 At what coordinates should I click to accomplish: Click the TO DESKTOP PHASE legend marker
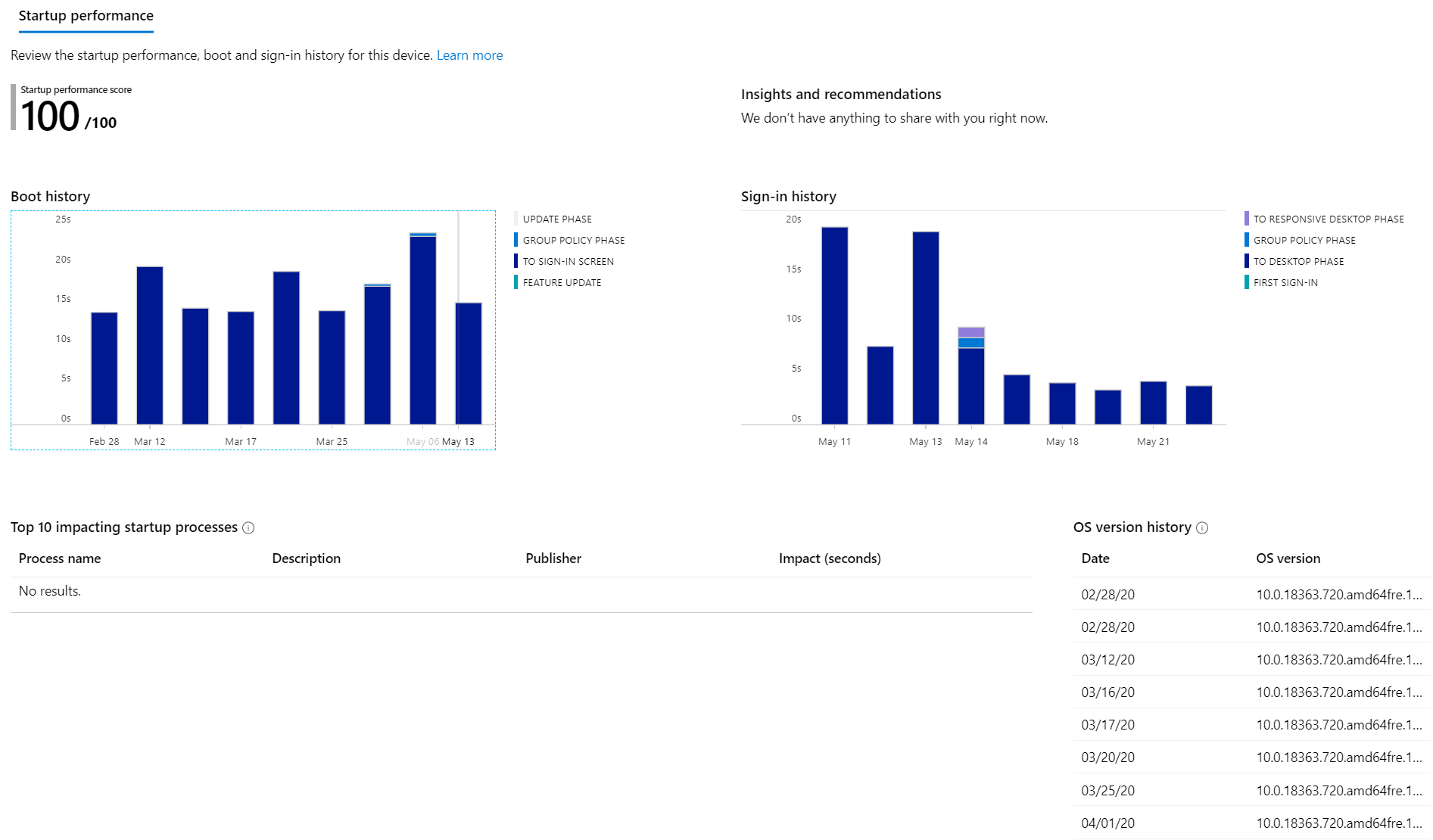1245,261
